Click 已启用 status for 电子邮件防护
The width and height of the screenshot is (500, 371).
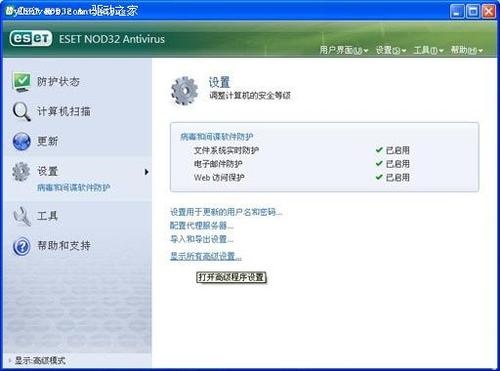pyautogui.click(x=398, y=164)
